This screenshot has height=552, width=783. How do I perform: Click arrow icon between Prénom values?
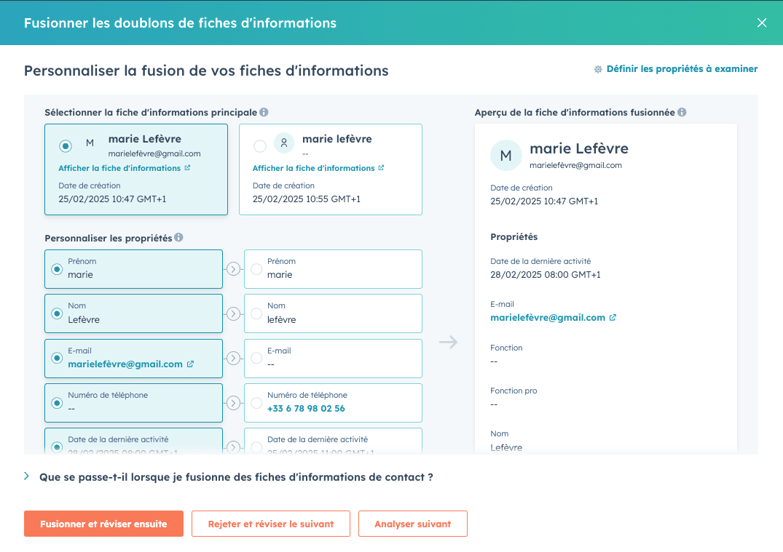233,269
